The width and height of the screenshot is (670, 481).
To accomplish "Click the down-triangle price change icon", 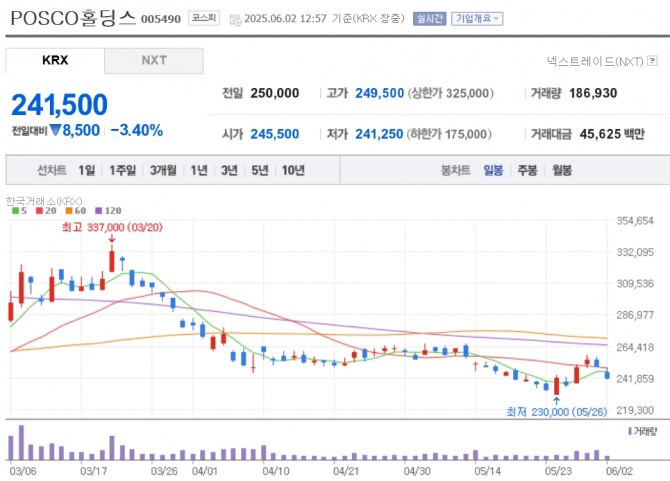I will click(55, 130).
